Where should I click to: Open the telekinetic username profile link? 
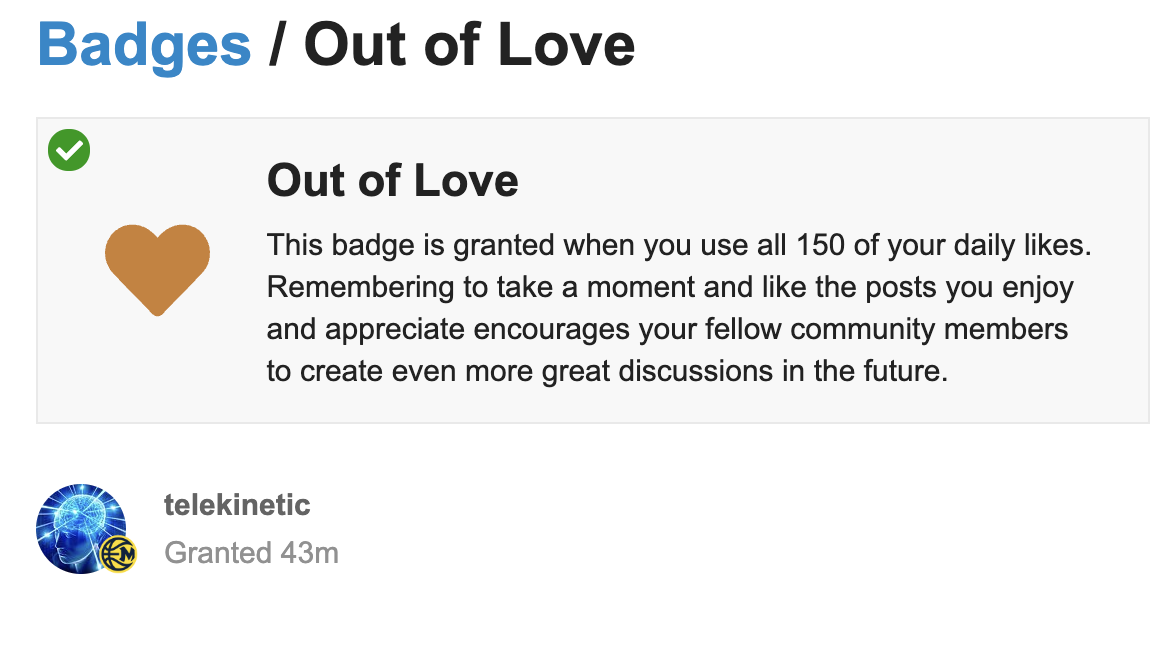click(237, 506)
